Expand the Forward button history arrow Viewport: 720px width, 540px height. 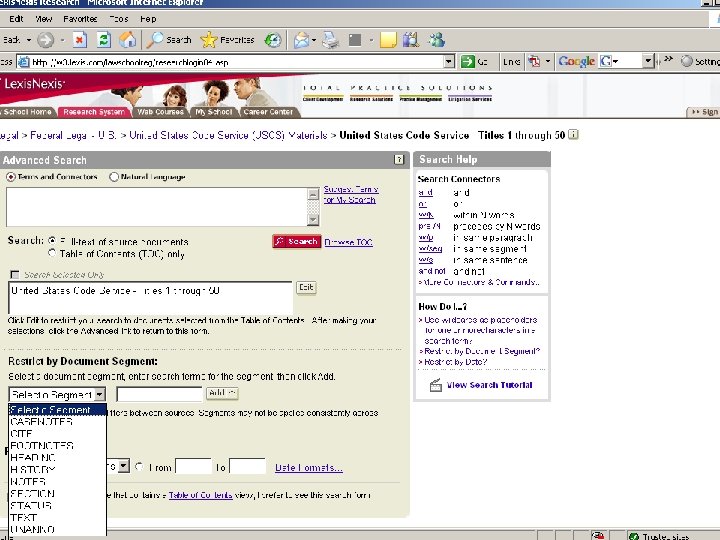tap(62, 40)
